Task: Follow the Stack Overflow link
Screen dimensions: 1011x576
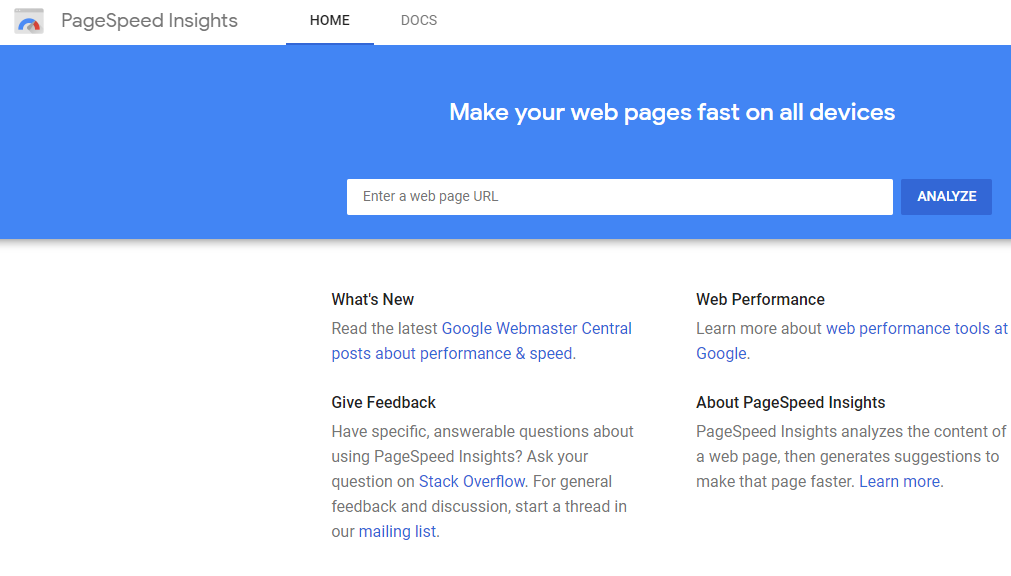Action: click(x=472, y=481)
